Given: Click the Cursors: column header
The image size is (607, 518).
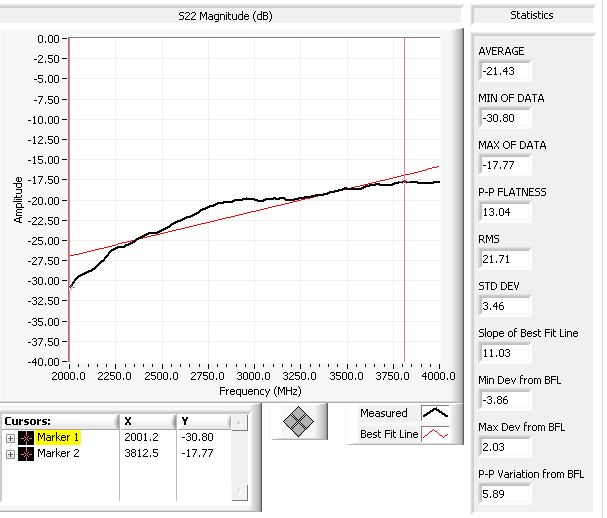Looking at the screenshot, I should tap(60, 421).
